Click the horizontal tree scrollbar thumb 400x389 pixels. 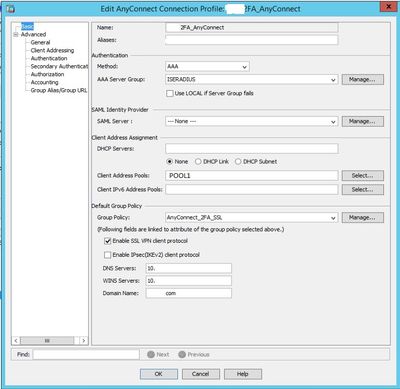[x=47, y=340]
